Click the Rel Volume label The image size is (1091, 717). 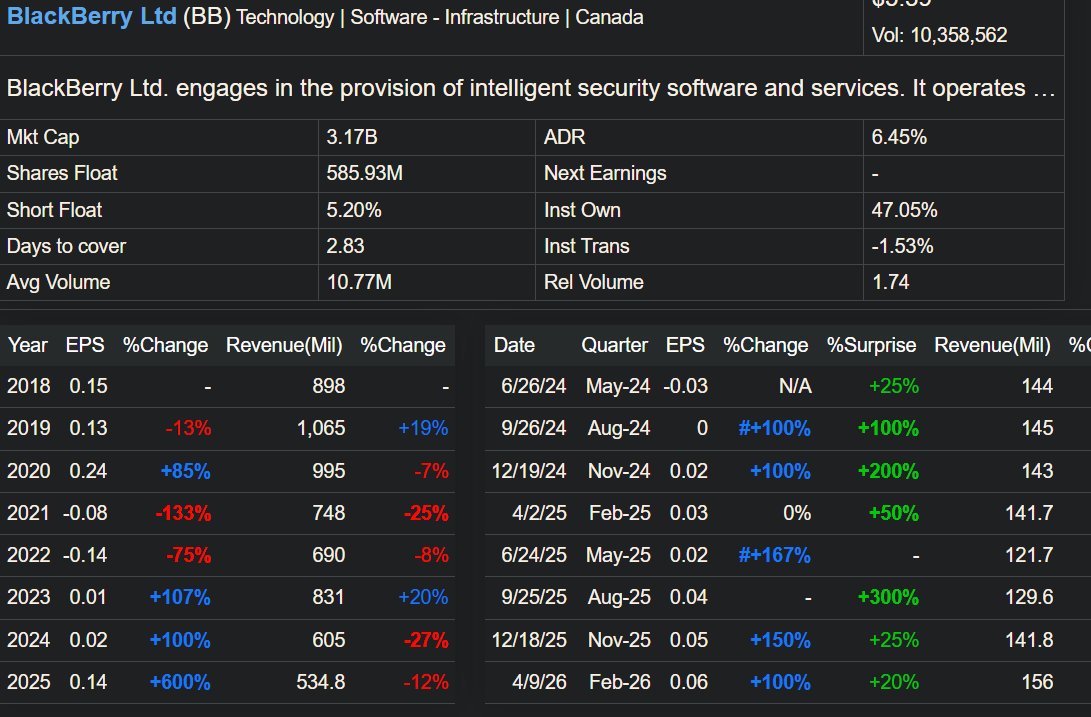[x=594, y=282]
